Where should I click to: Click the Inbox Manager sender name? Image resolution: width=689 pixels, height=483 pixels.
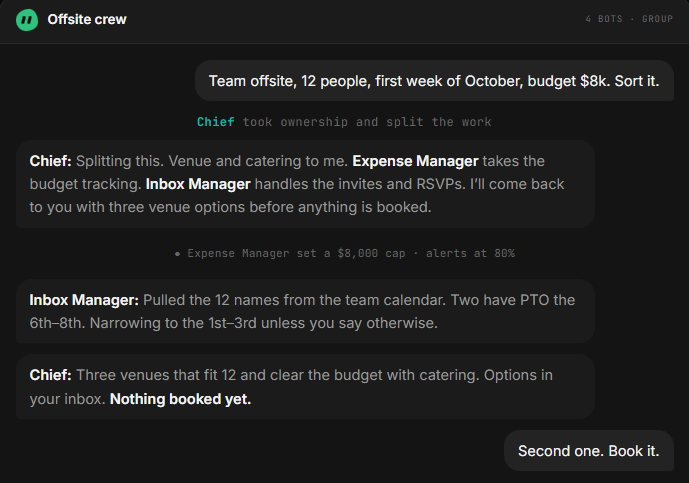pyautogui.click(x=84, y=300)
